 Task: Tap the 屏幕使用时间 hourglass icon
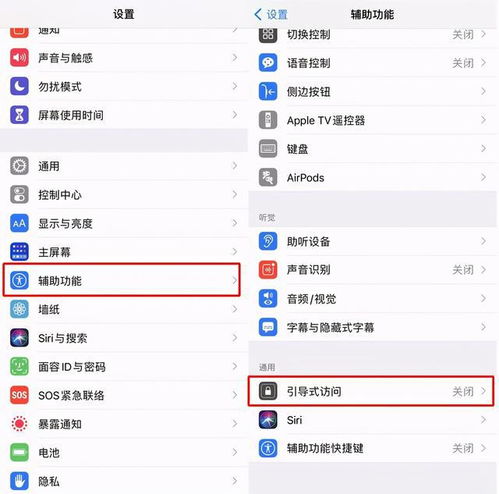click(x=19, y=115)
